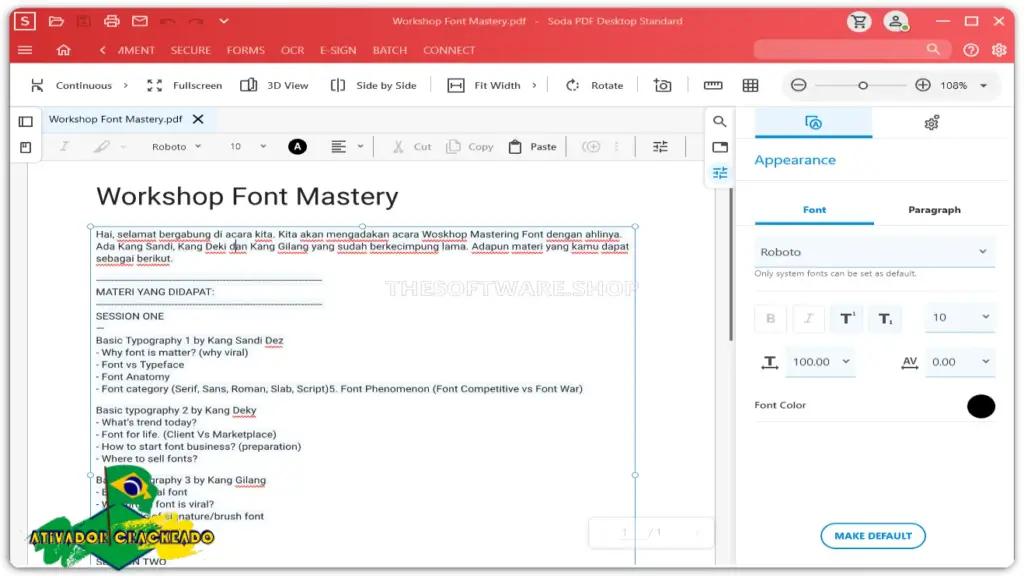Toggle the ruler icon
Image resolution: width=1024 pixels, height=576 pixels.
click(712, 86)
